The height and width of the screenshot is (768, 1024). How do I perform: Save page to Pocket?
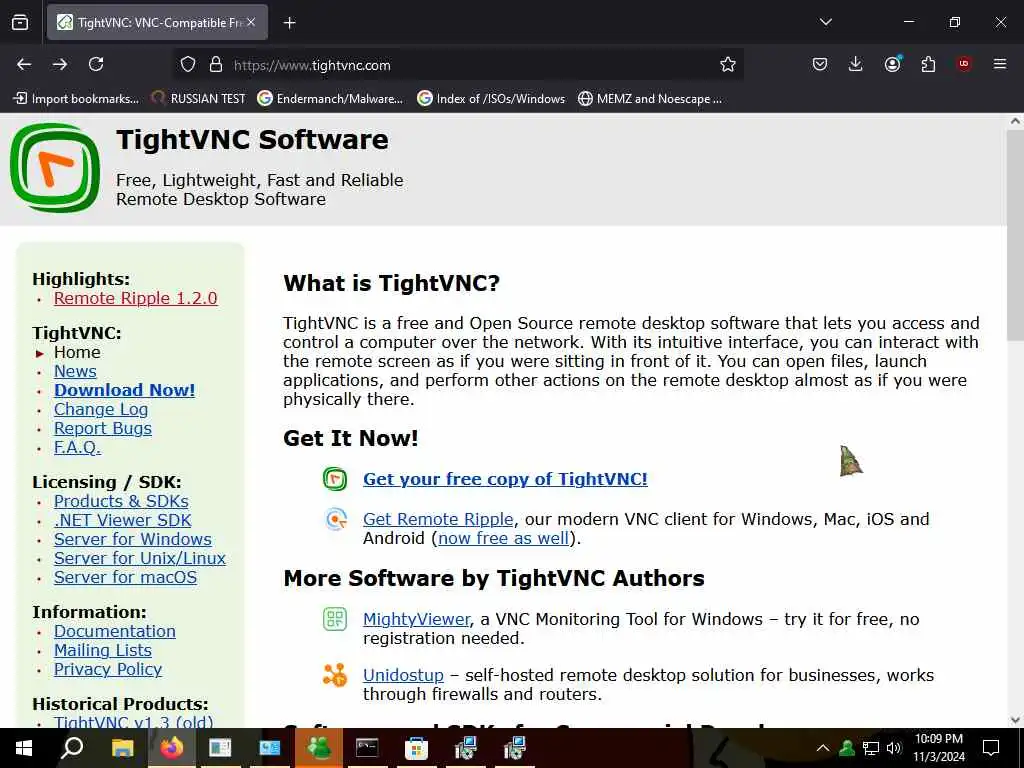tap(820, 64)
